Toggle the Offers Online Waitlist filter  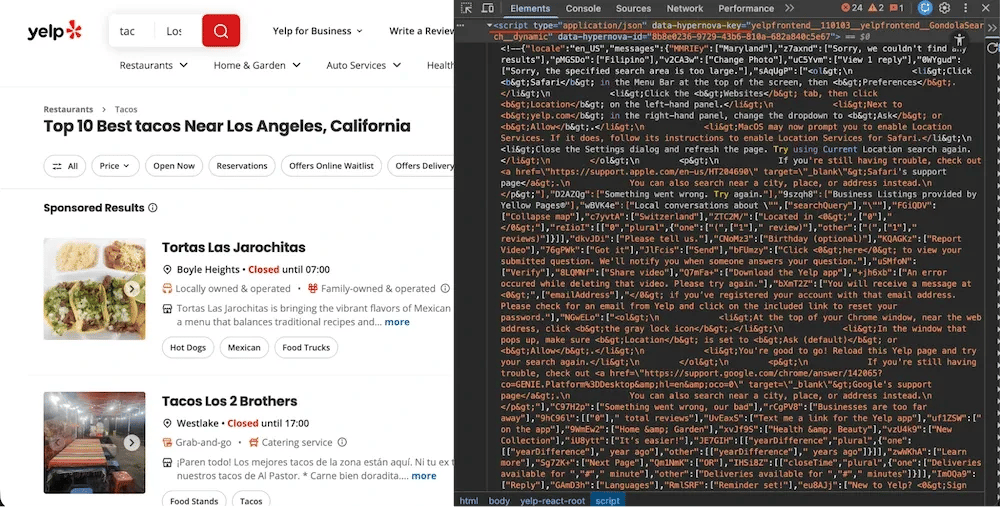[331, 166]
